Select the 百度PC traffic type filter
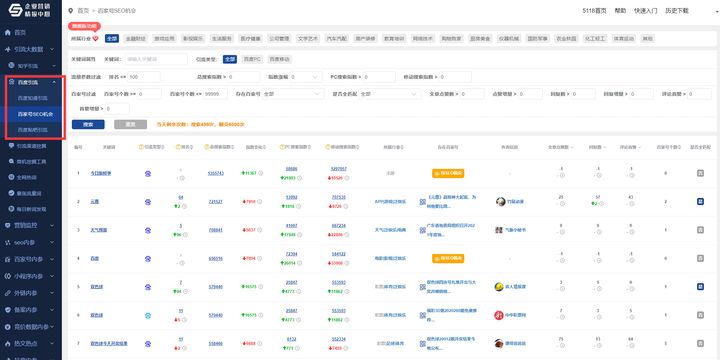The height and width of the screenshot is (360, 720). 253,59
